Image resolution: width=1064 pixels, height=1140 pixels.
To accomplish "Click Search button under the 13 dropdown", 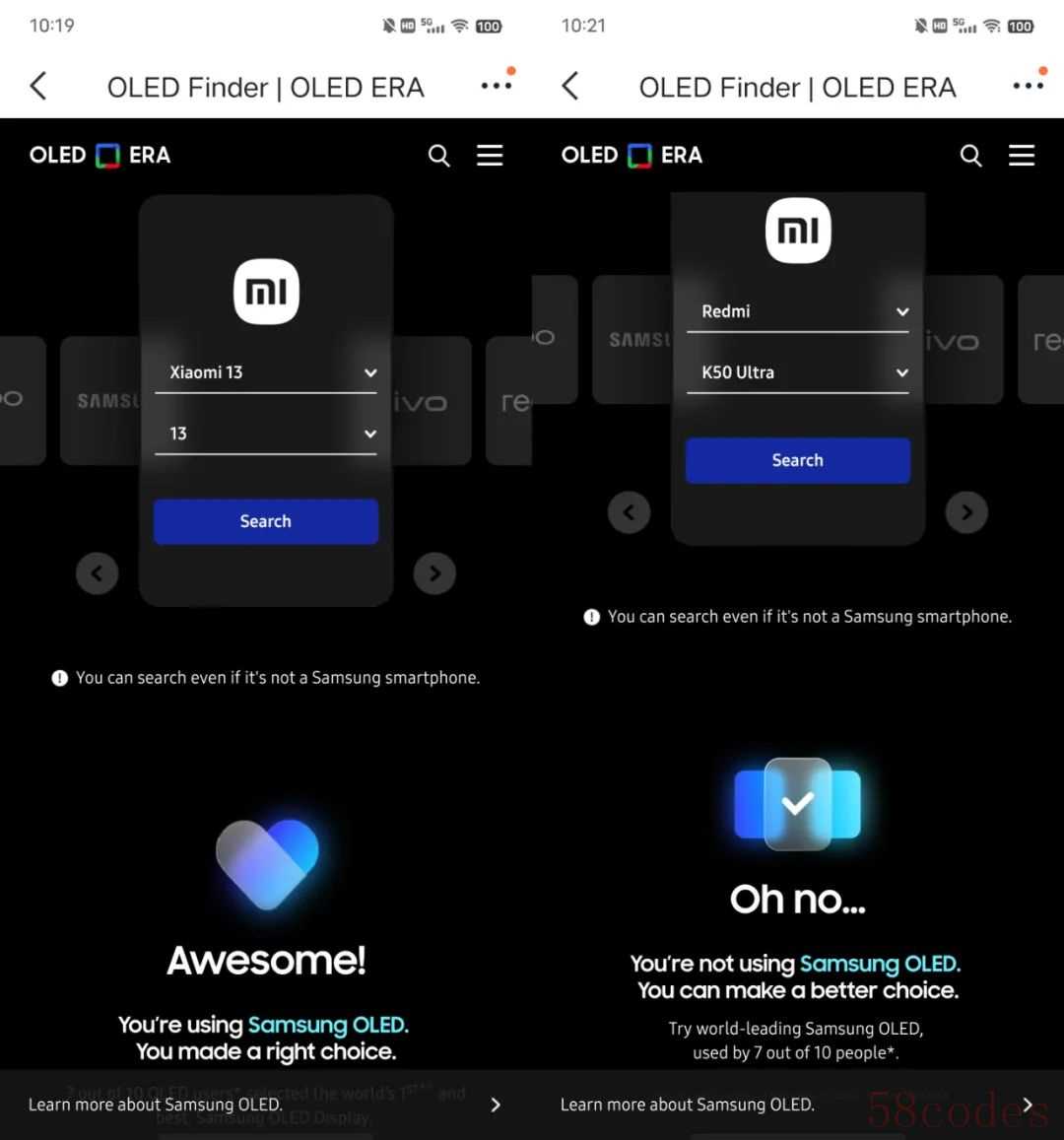I will coord(266,521).
